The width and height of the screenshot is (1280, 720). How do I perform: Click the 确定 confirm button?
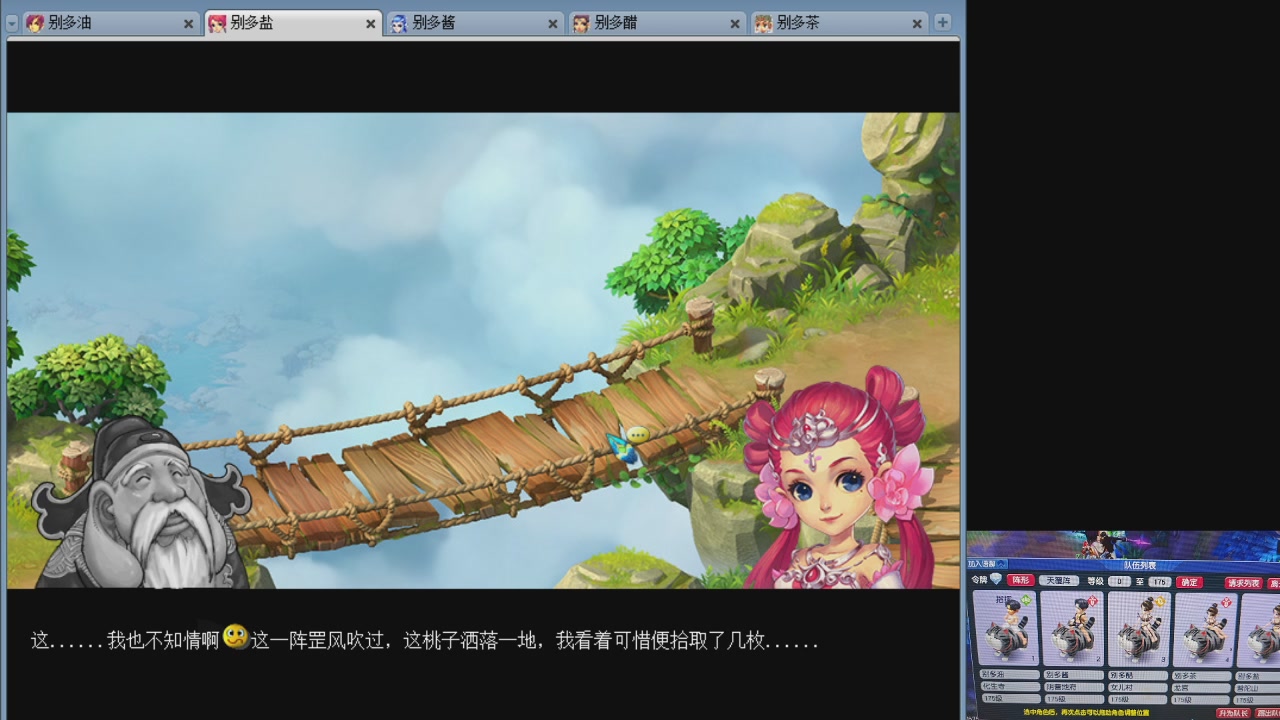[x=1189, y=582]
